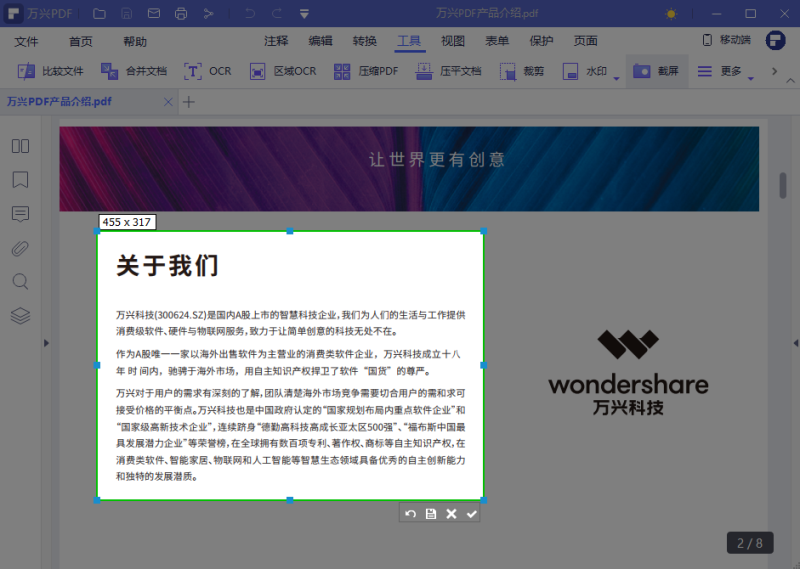Click the email envelope icon
Screen dimensions: 800x569
pos(154,14)
